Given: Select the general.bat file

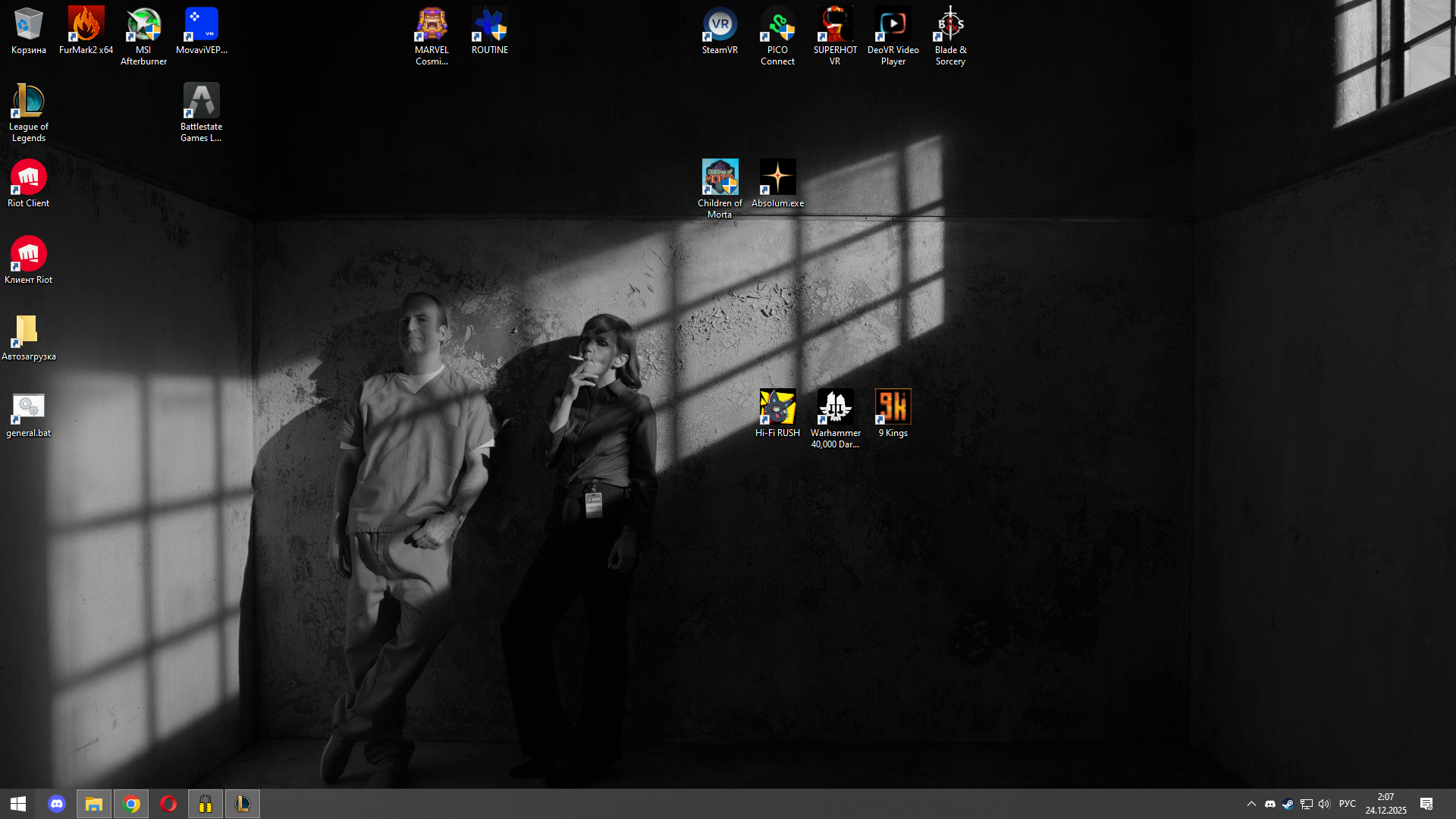Looking at the screenshot, I should [x=28, y=408].
